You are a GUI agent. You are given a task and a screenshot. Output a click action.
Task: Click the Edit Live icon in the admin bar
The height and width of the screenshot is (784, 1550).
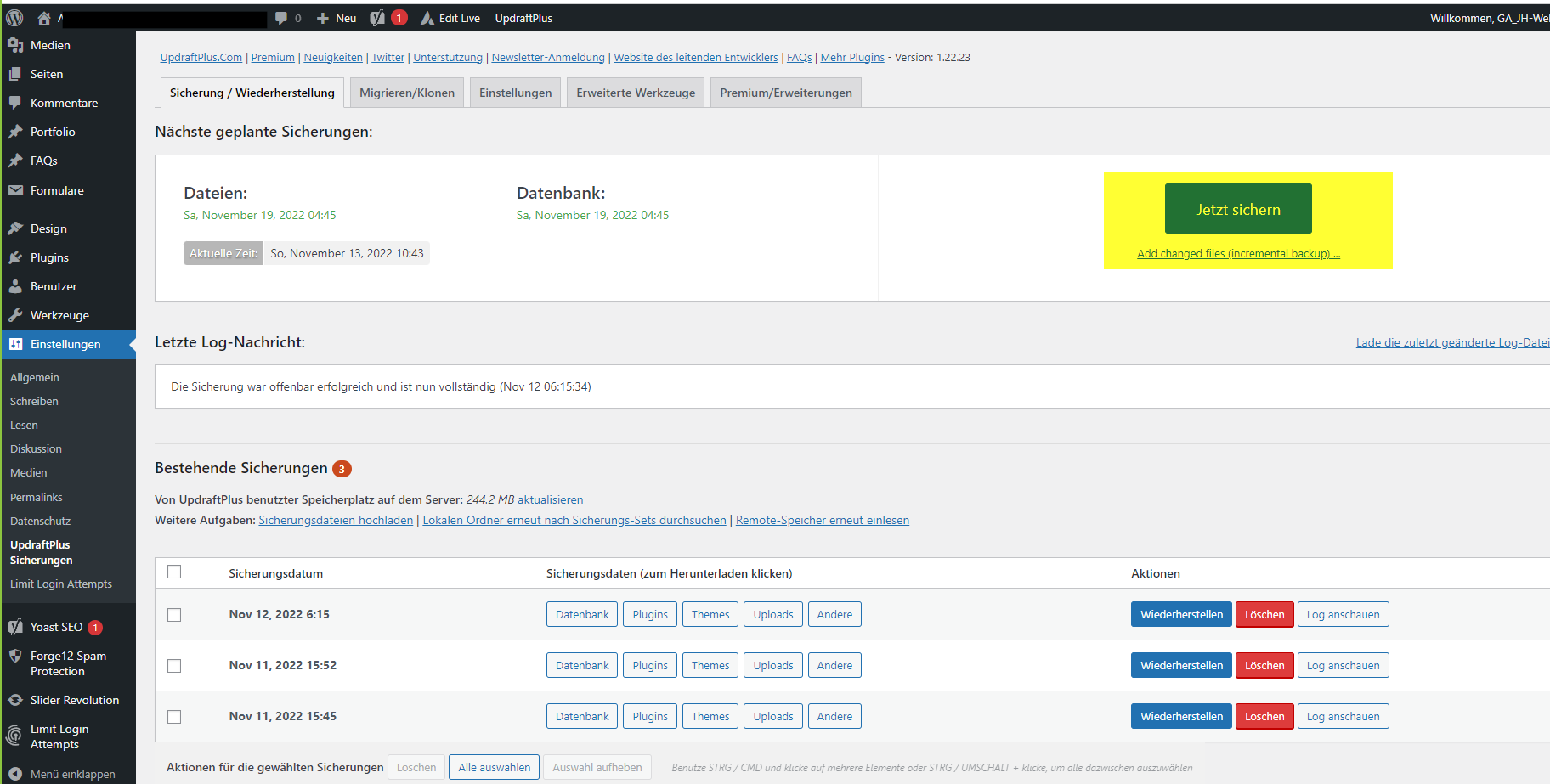pyautogui.click(x=427, y=18)
